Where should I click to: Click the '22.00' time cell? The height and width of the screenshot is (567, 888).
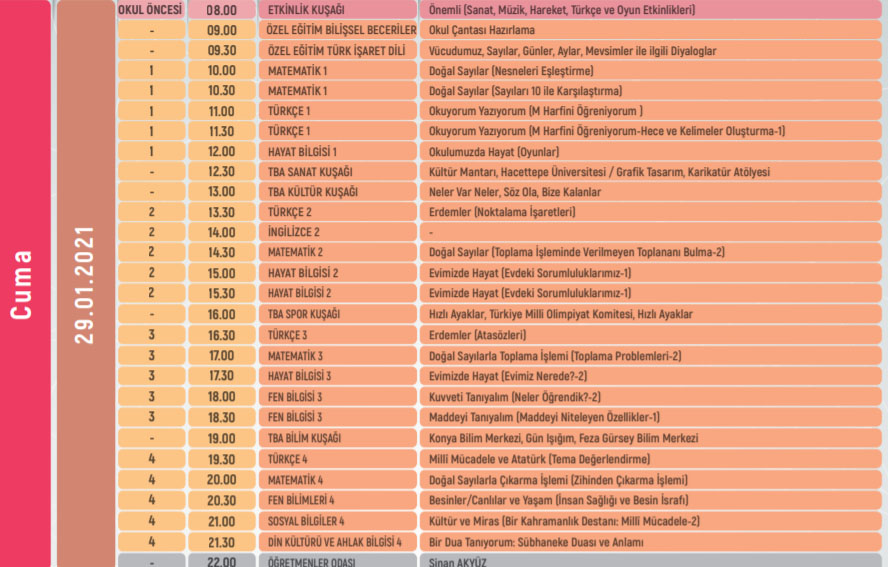[x=221, y=561]
